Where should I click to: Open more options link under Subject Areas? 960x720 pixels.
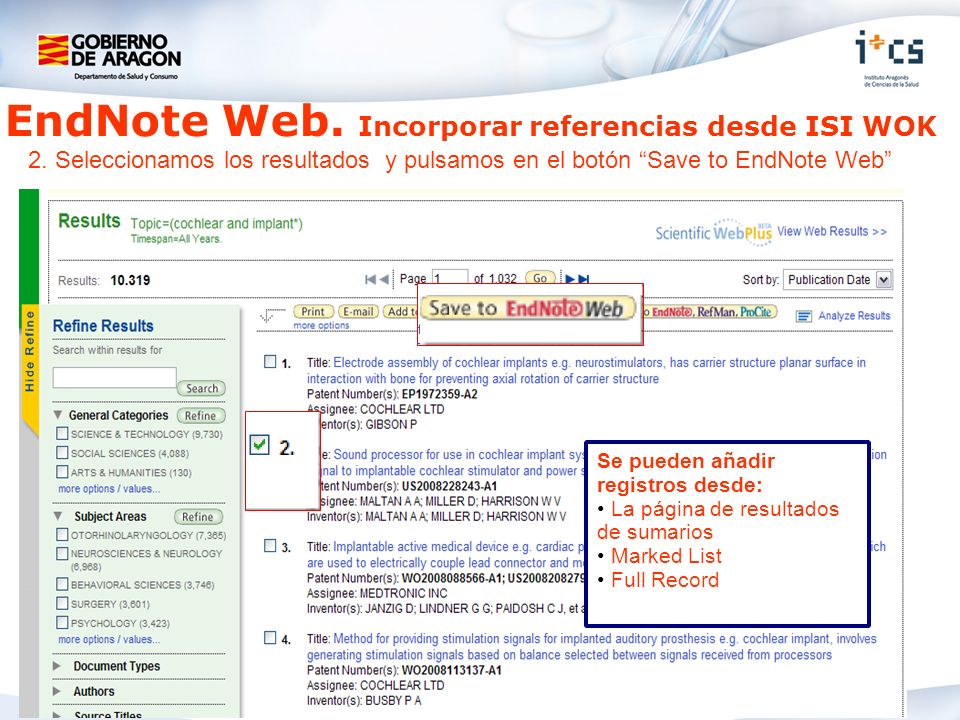[x=109, y=639]
